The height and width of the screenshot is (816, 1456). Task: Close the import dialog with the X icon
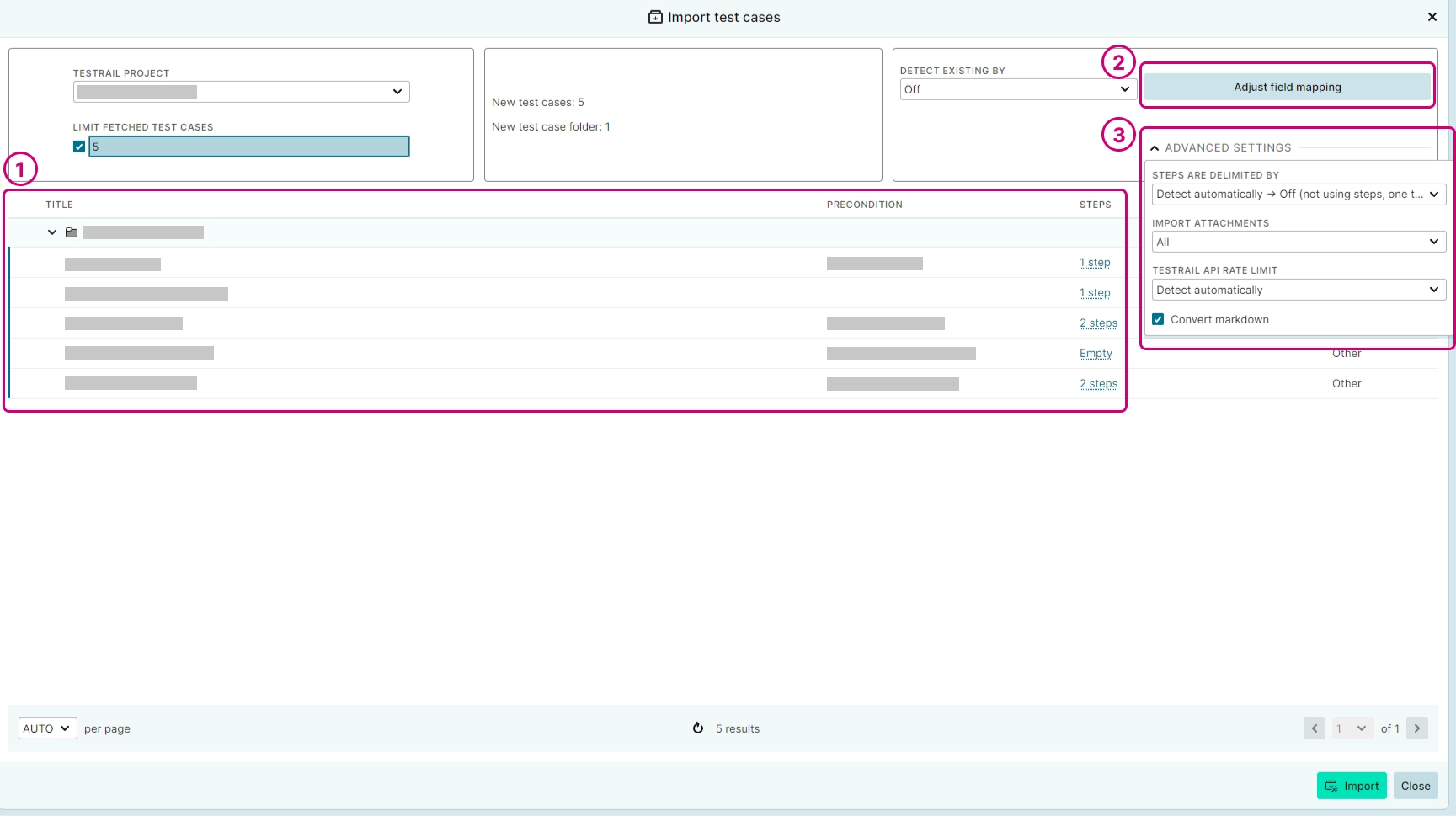[x=1432, y=17]
